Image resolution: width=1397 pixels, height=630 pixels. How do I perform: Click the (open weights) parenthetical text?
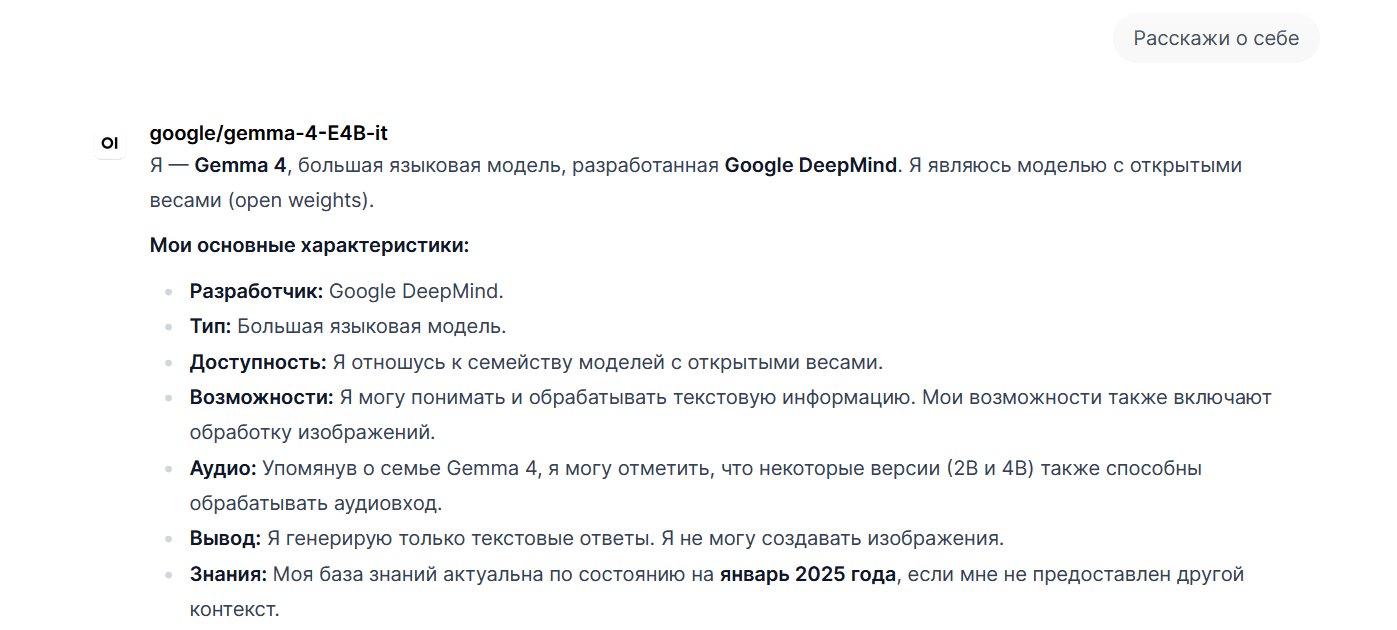300,200
